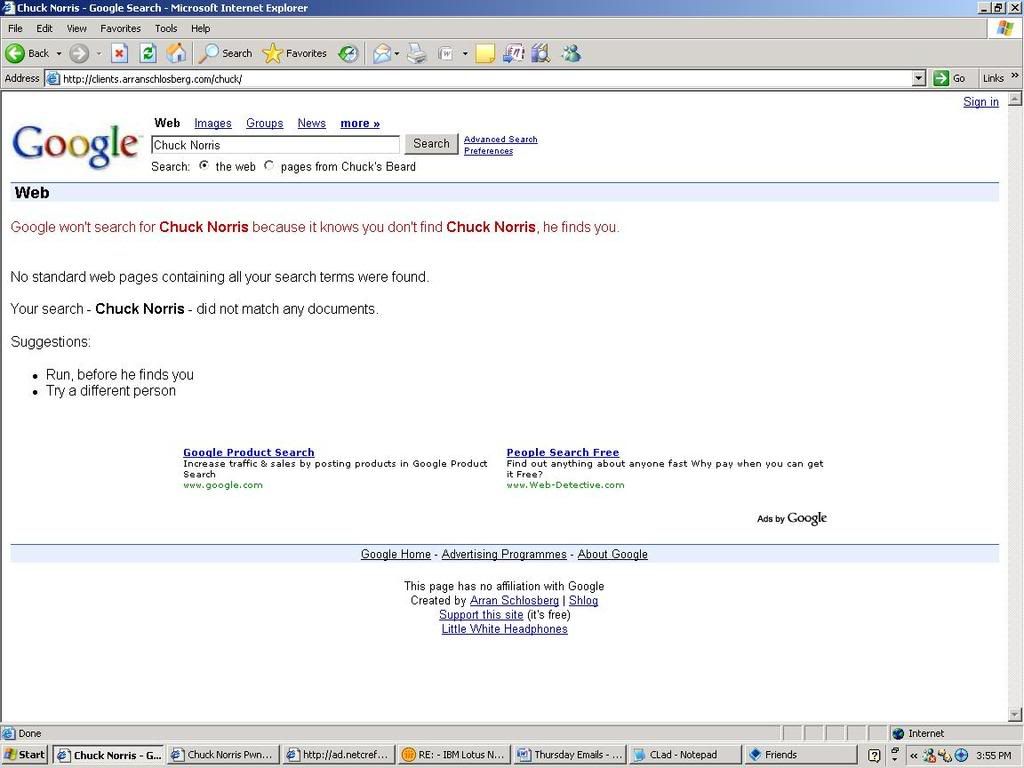
Task: Open the Tools menu
Action: coord(166,28)
